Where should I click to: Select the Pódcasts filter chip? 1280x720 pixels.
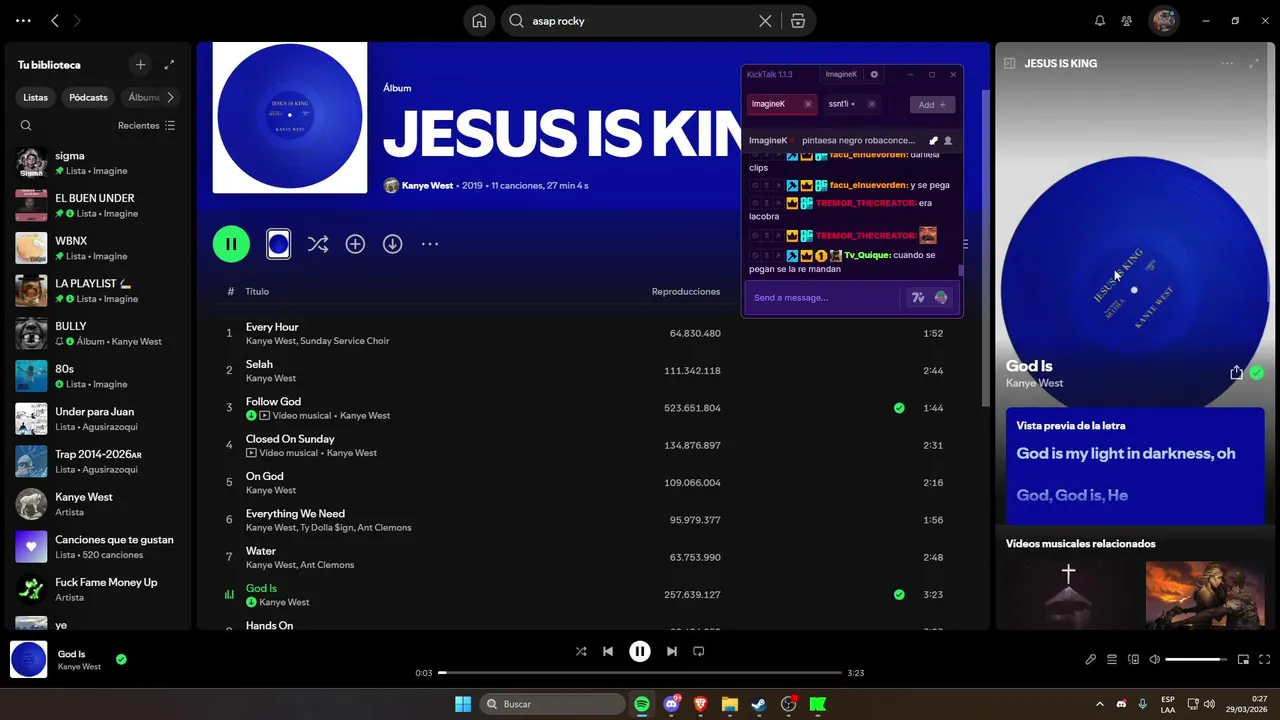(88, 98)
